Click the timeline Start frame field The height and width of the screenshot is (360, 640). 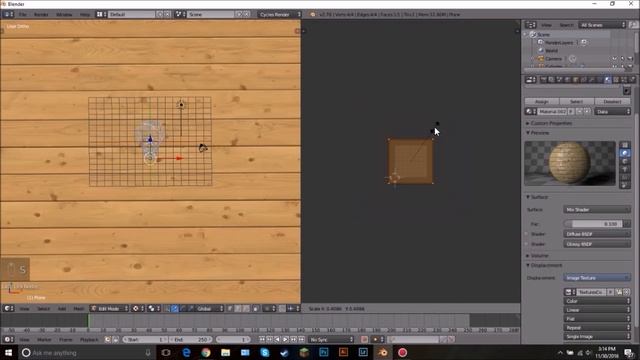146,340
